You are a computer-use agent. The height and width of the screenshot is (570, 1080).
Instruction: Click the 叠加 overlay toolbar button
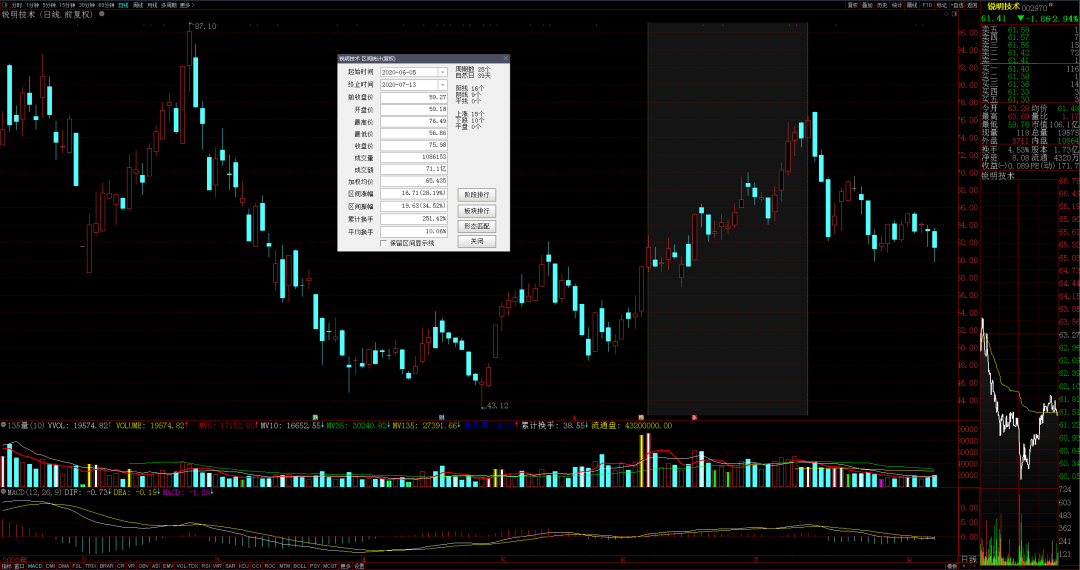tap(867, 5)
